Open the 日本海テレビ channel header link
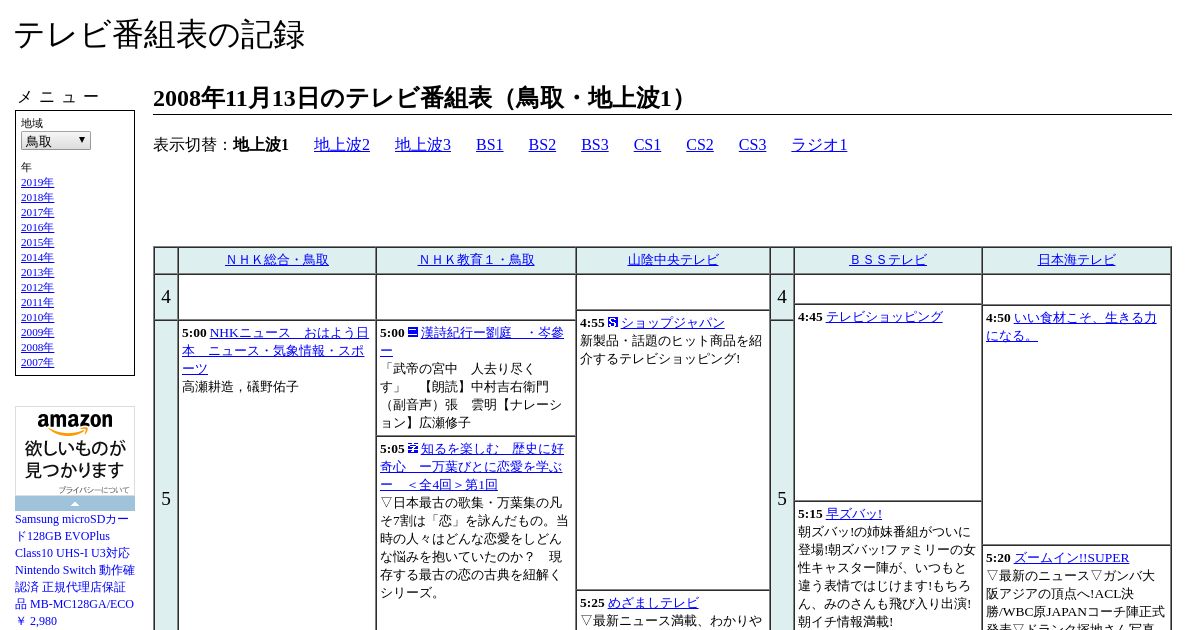Image resolution: width=1200 pixels, height=630 pixels. tap(1076, 260)
